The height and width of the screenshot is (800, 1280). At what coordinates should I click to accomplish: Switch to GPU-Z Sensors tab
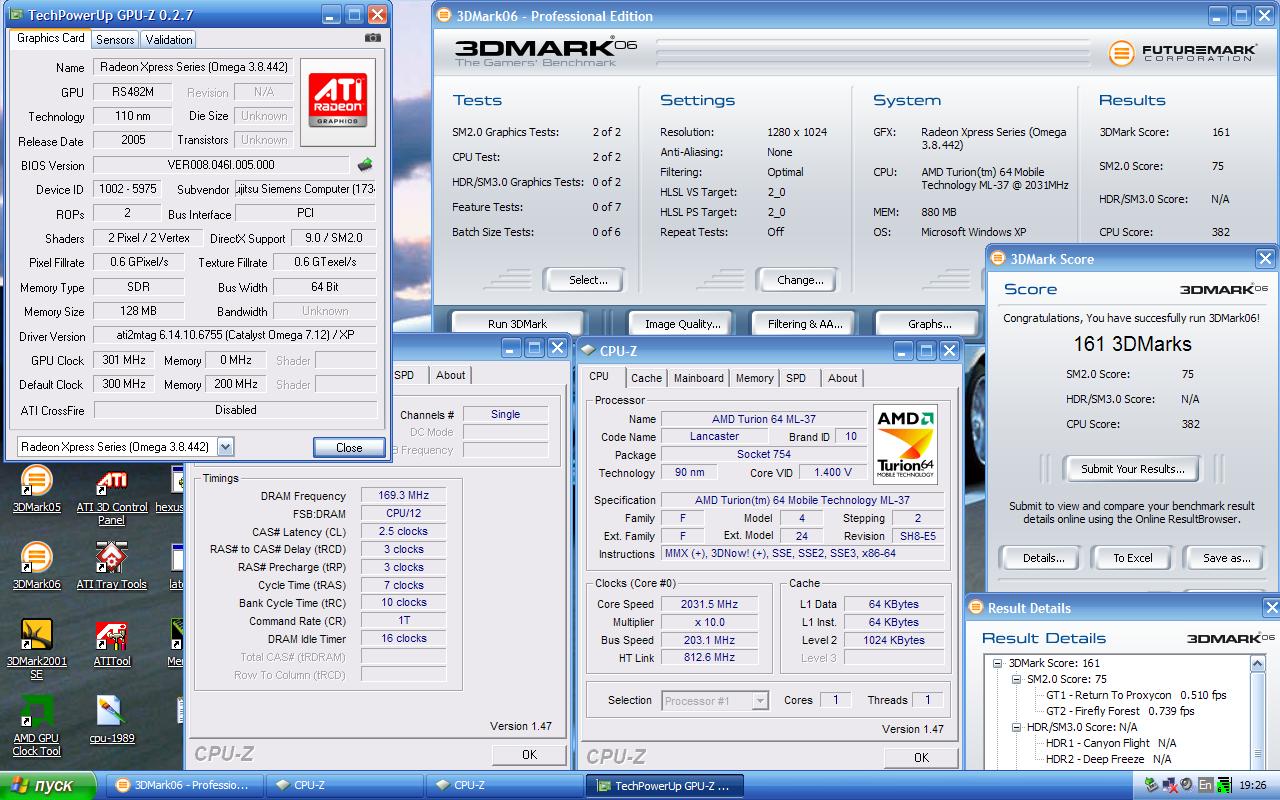point(115,40)
